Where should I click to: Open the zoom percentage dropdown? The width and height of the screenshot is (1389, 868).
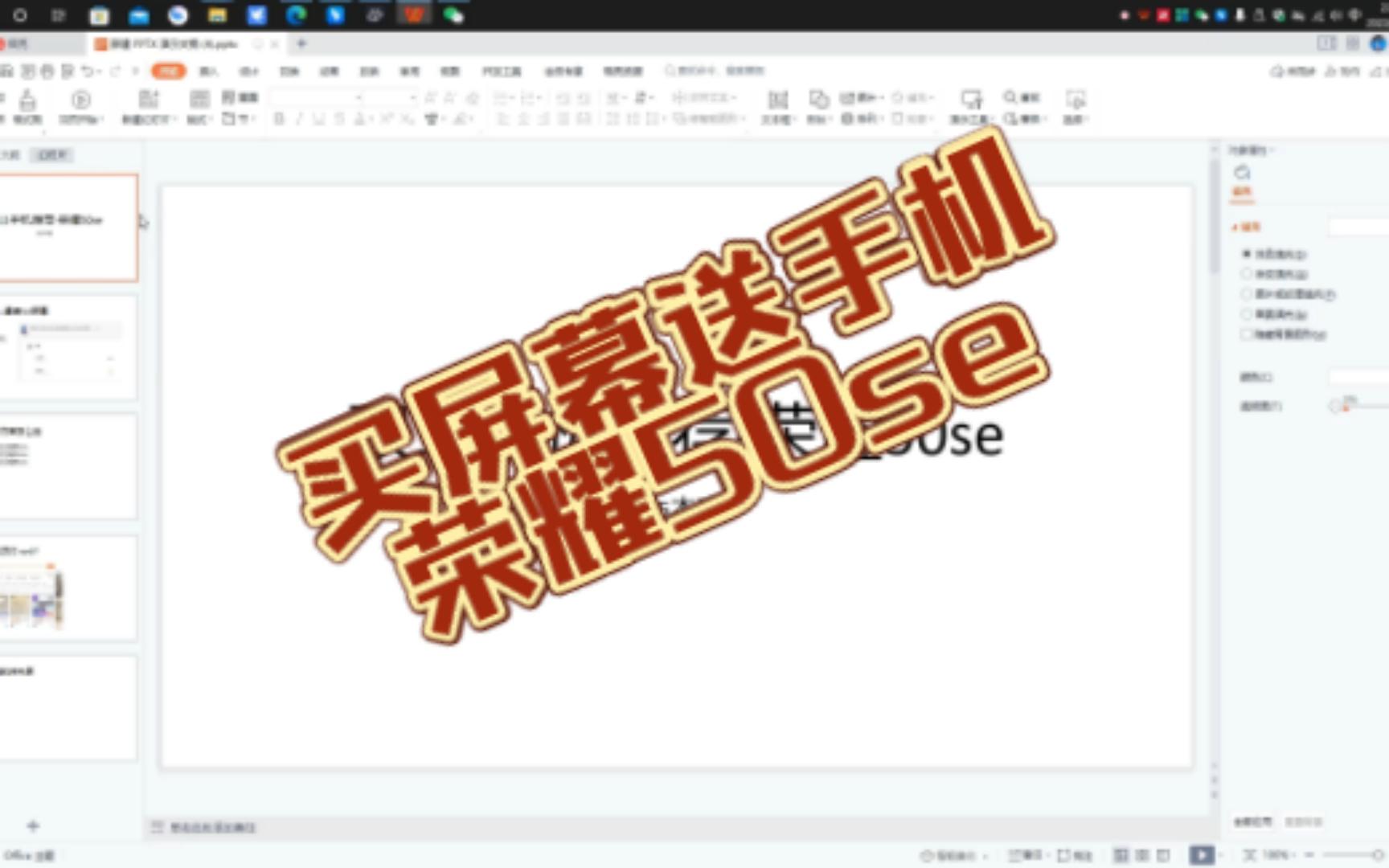click(x=1278, y=855)
